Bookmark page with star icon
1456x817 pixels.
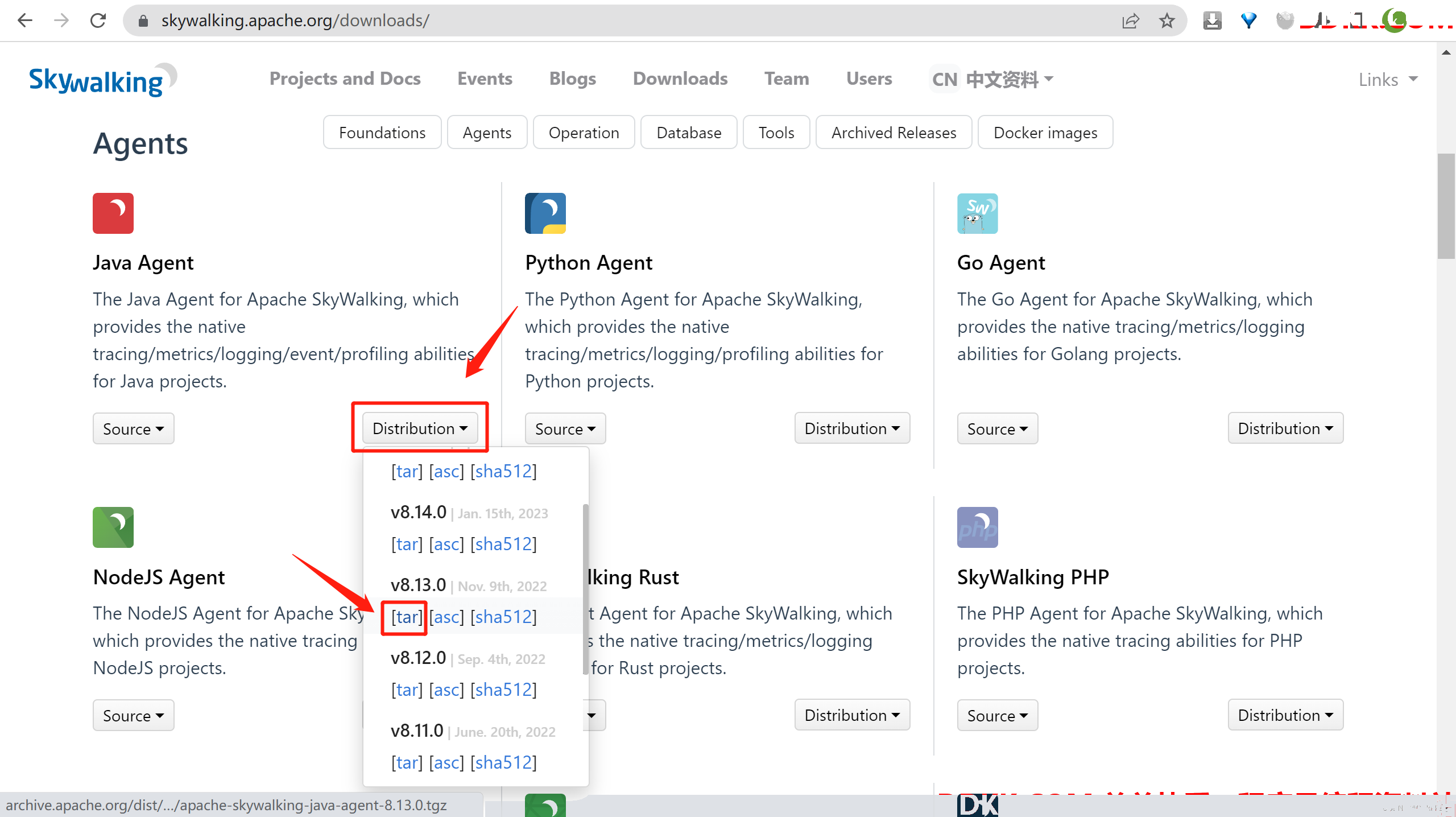pos(1167,21)
